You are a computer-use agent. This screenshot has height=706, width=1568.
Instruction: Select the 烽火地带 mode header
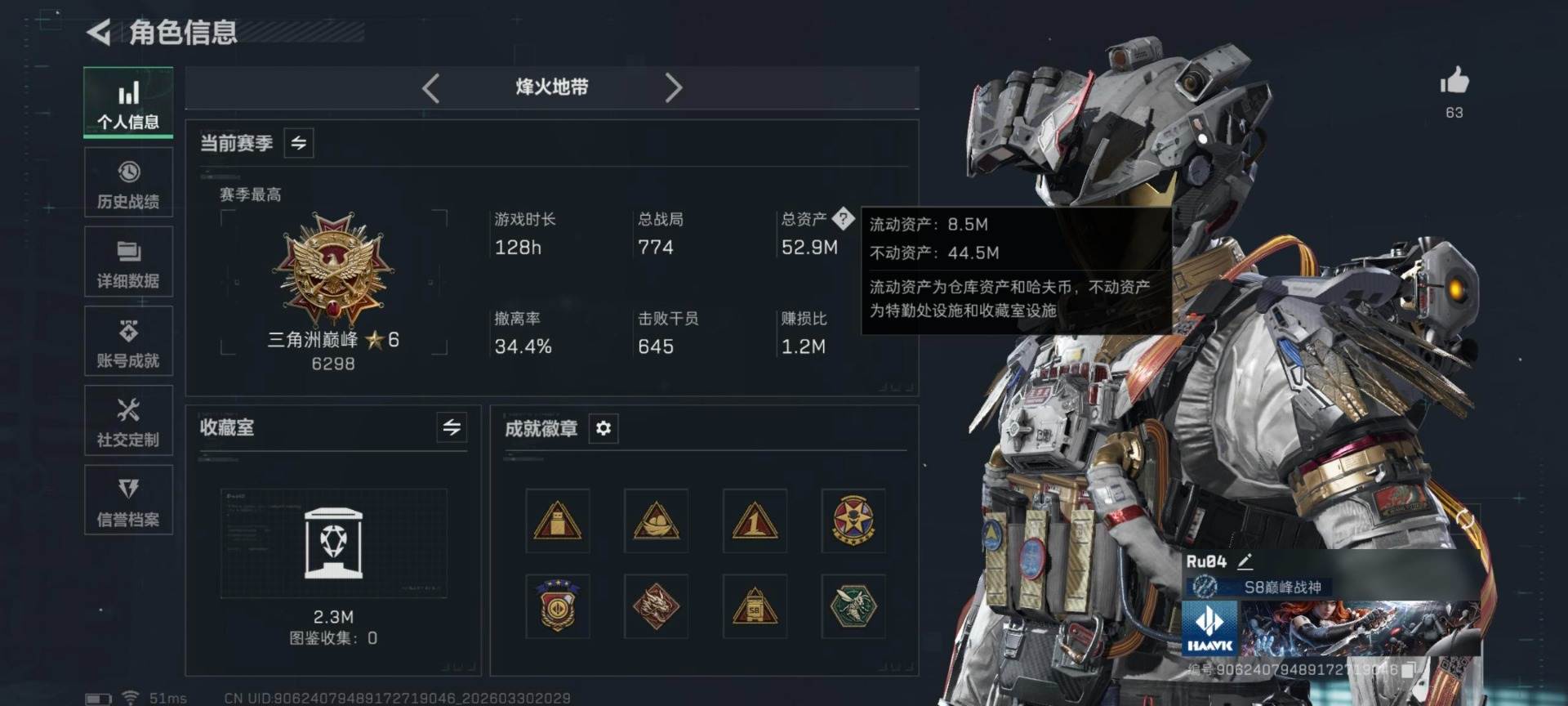pyautogui.click(x=552, y=87)
